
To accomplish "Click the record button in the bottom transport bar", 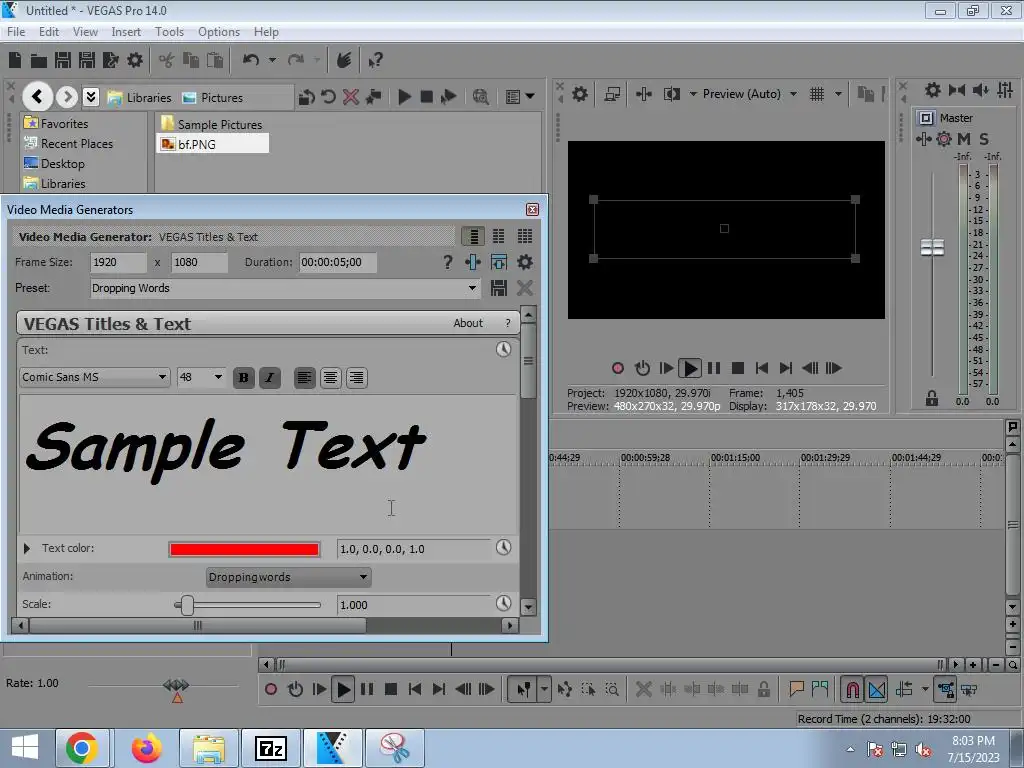I will [x=270, y=689].
